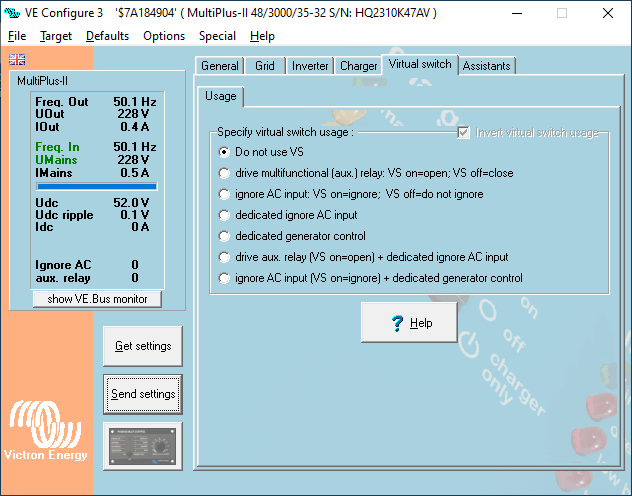Click the aux. relay status row
The width and height of the screenshot is (632, 496).
click(87, 278)
